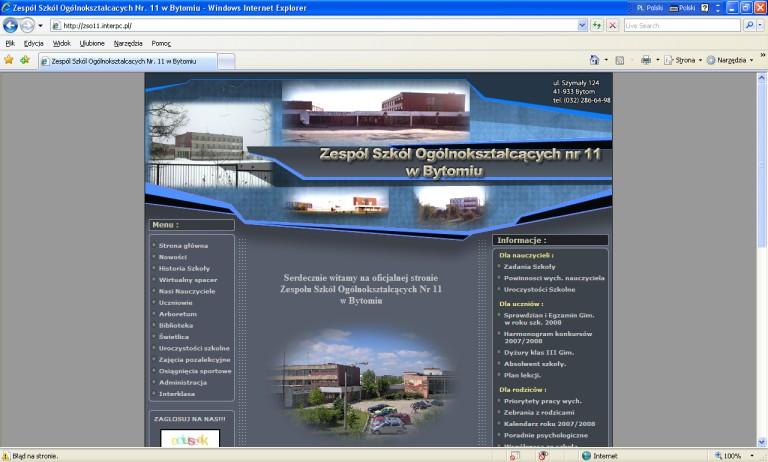Click the language bar help question icon

[704, 8]
